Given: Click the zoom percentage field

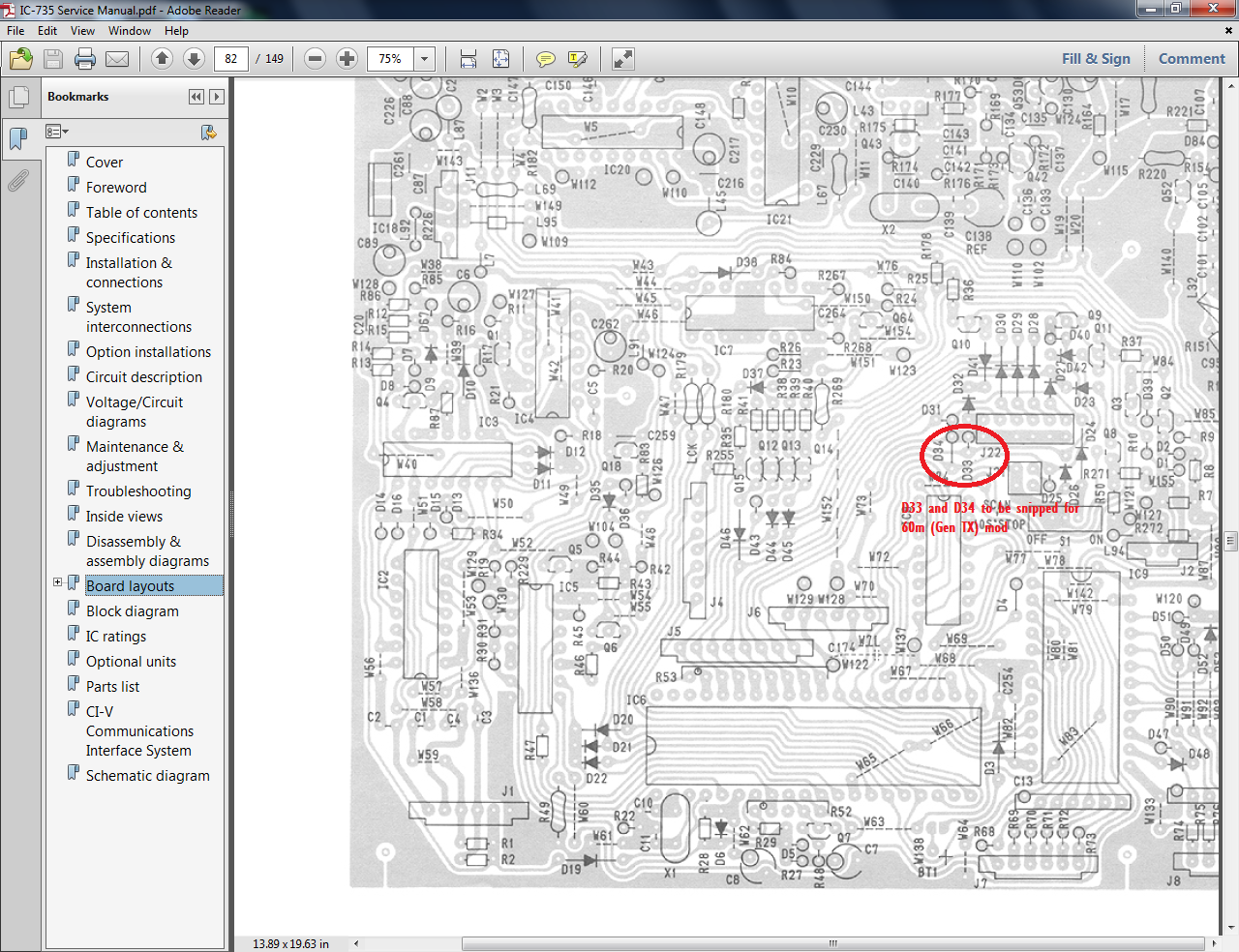Looking at the screenshot, I should click(390, 59).
